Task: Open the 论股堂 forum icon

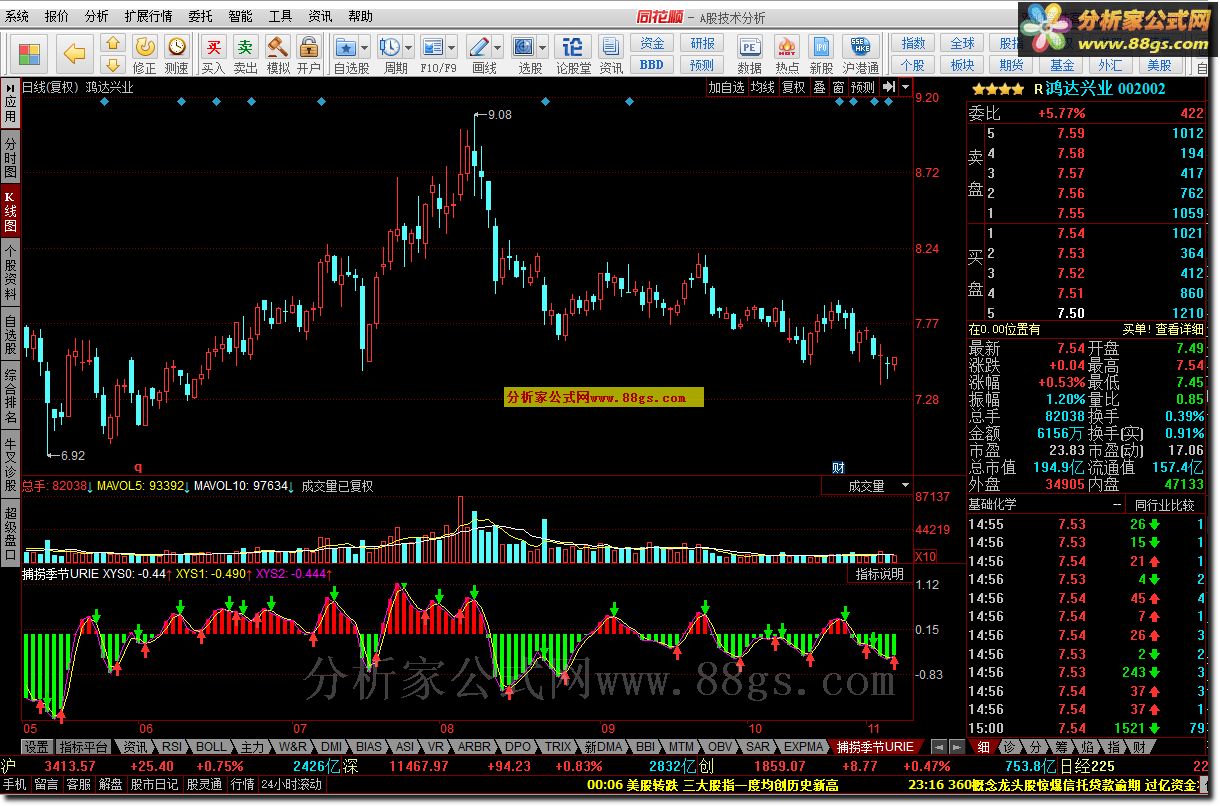Action: [x=572, y=47]
